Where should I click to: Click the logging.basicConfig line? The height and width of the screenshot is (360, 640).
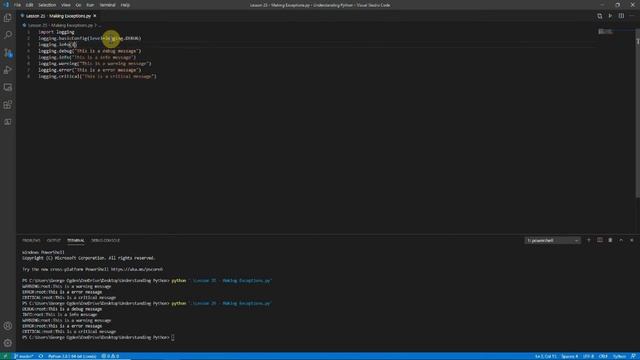coord(89,38)
